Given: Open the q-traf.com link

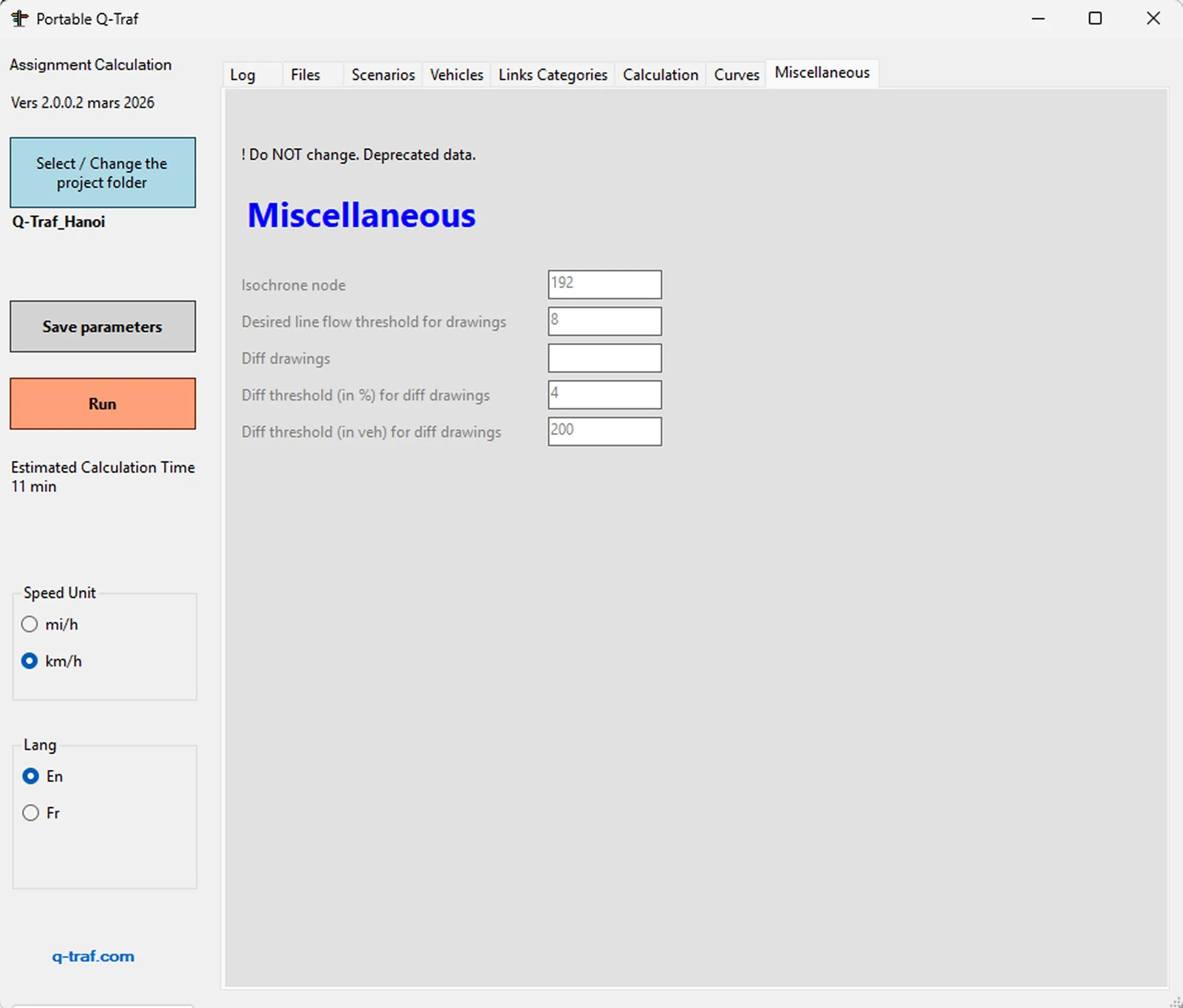Looking at the screenshot, I should 93,957.
